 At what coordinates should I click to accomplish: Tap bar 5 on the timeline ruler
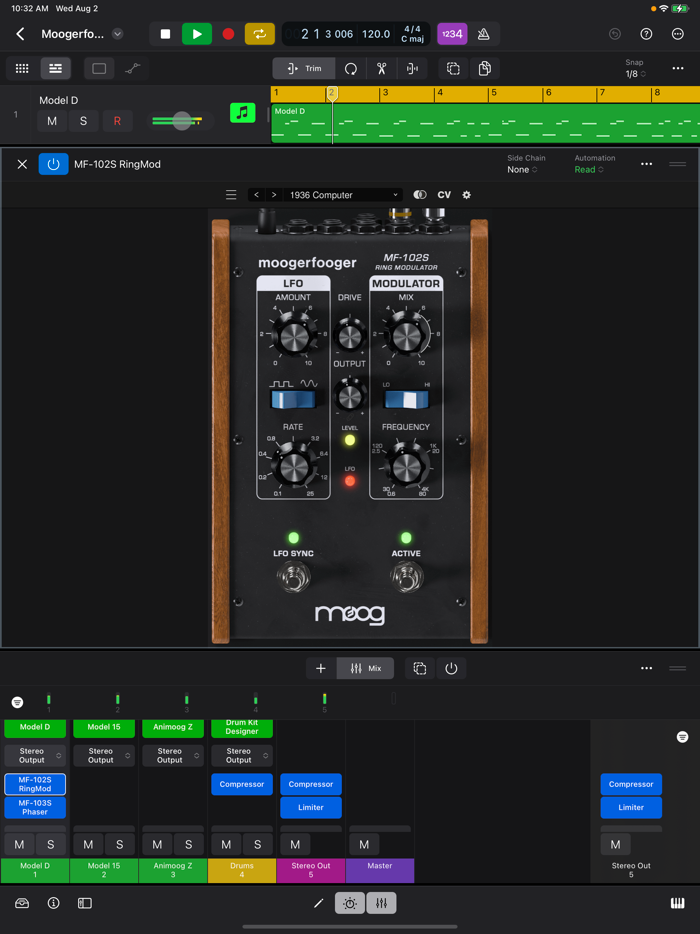pos(493,93)
